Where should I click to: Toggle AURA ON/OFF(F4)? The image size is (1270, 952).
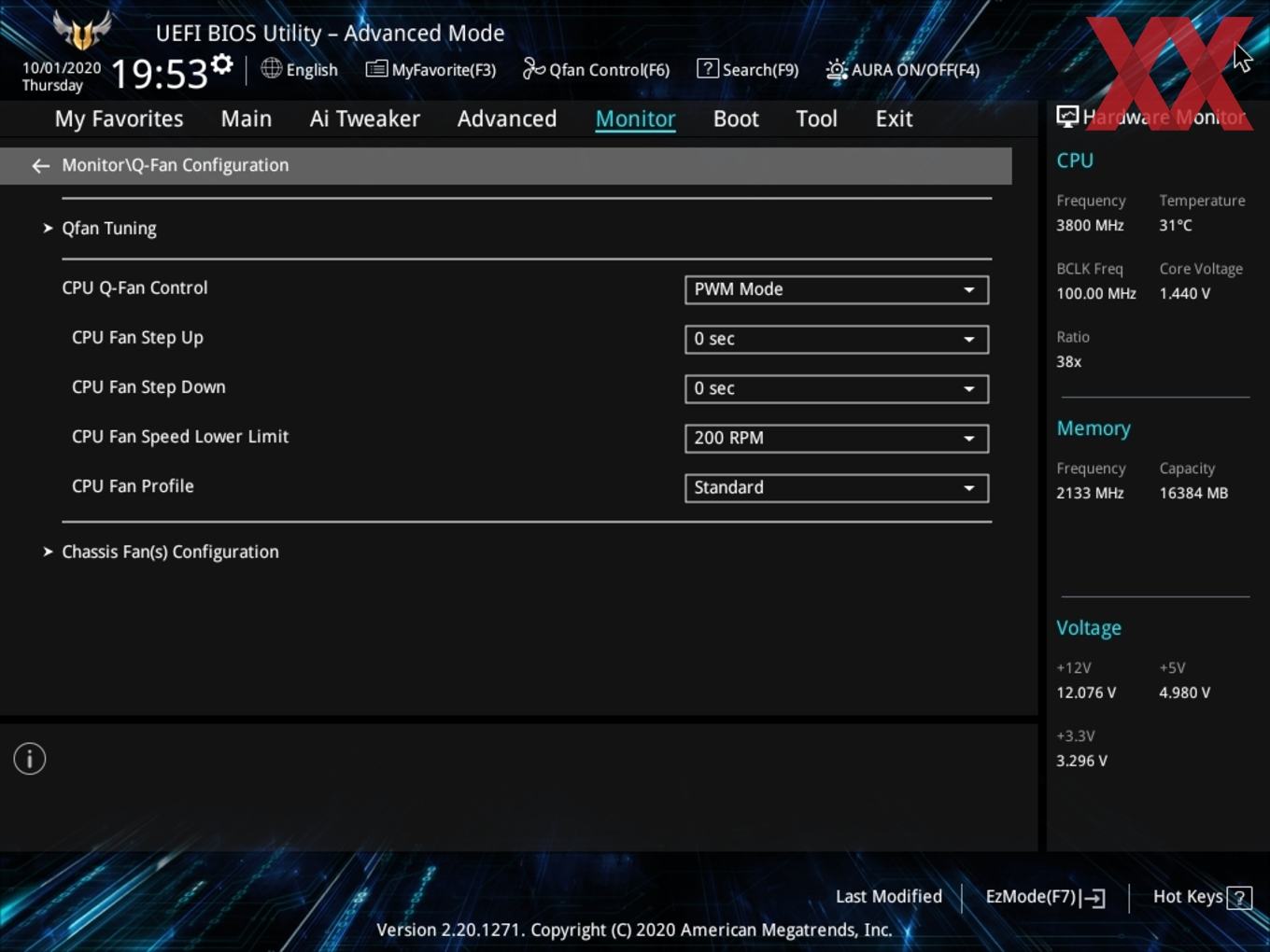click(x=903, y=69)
